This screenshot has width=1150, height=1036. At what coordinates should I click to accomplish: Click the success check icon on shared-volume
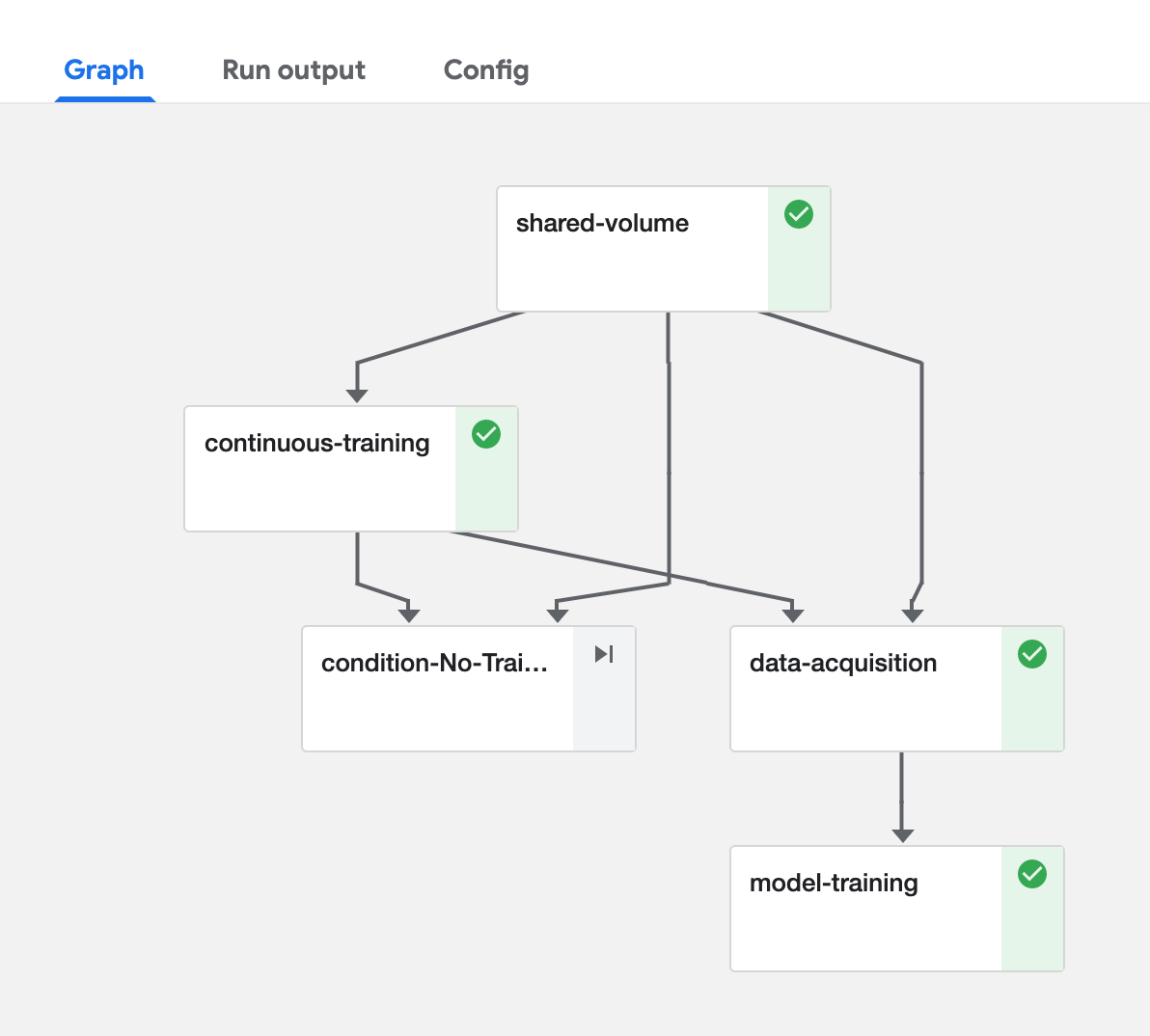click(x=798, y=214)
